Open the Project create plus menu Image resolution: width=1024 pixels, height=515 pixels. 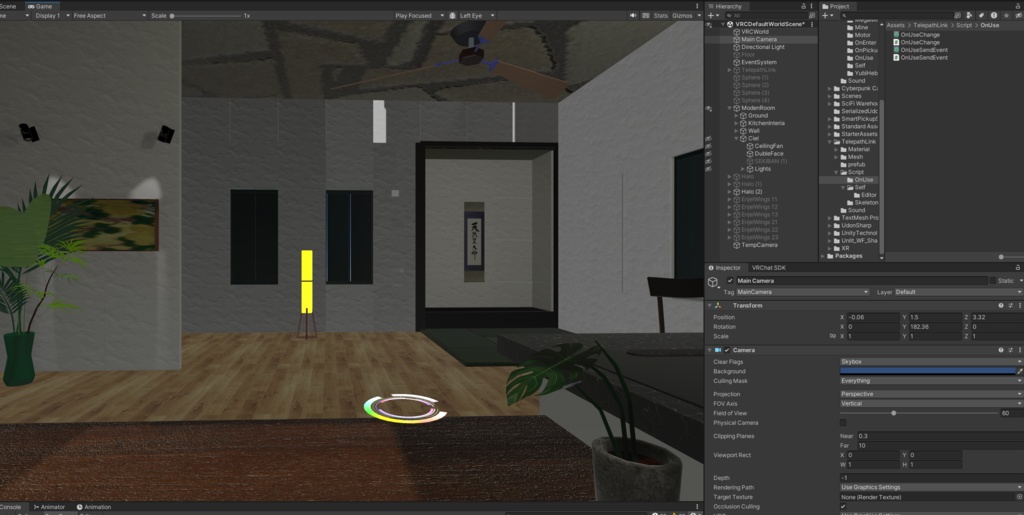827,15
